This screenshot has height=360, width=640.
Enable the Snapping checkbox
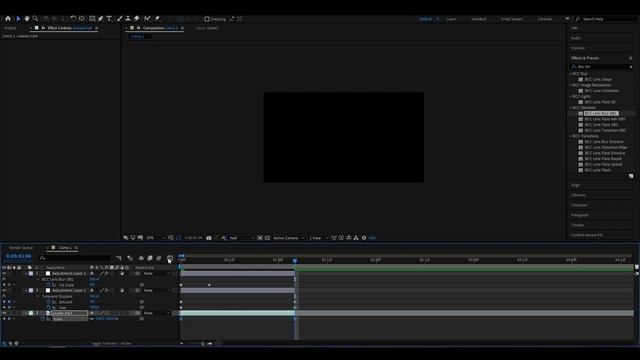coord(207,19)
